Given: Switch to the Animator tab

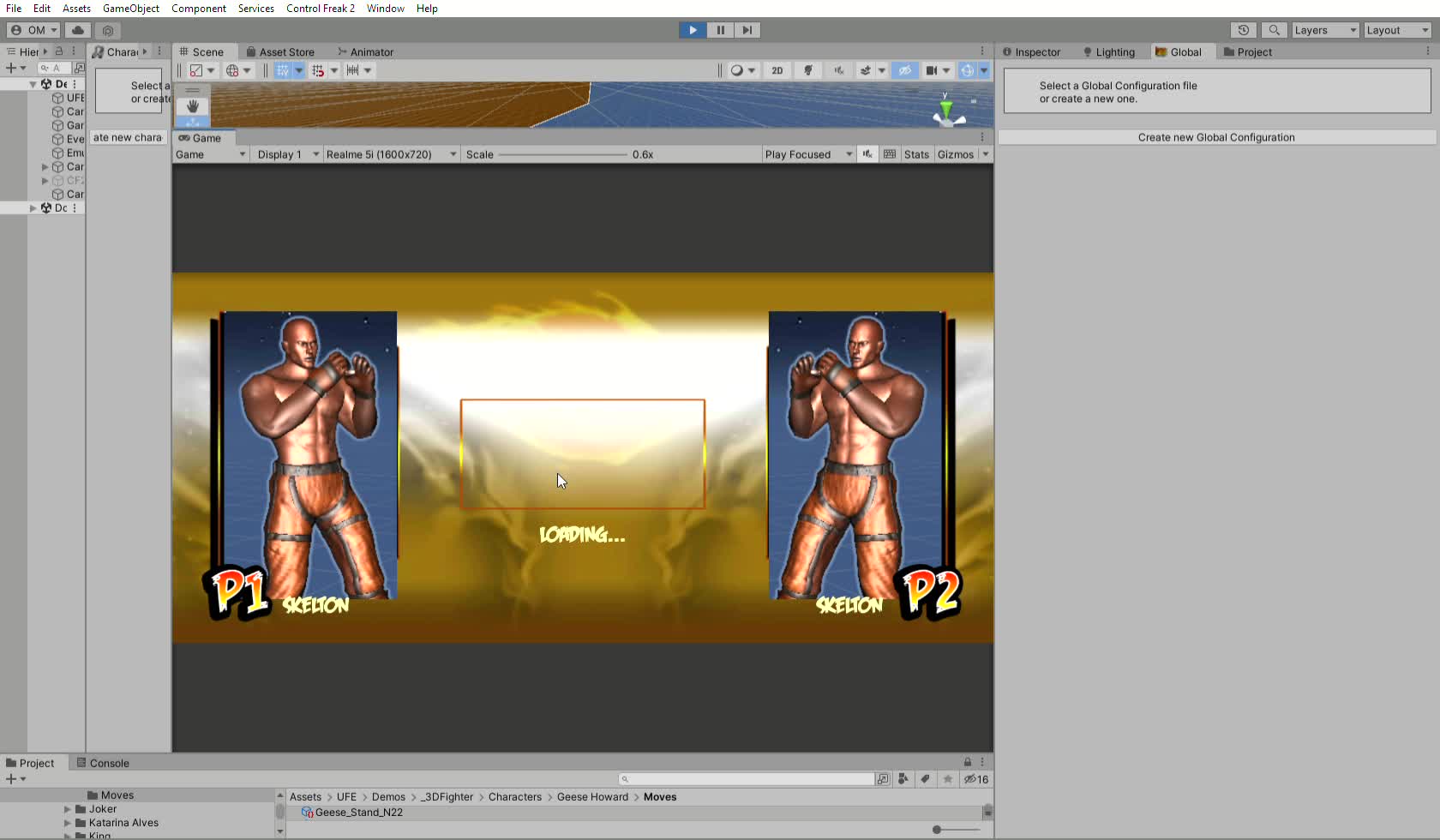Looking at the screenshot, I should pyautogui.click(x=365, y=52).
